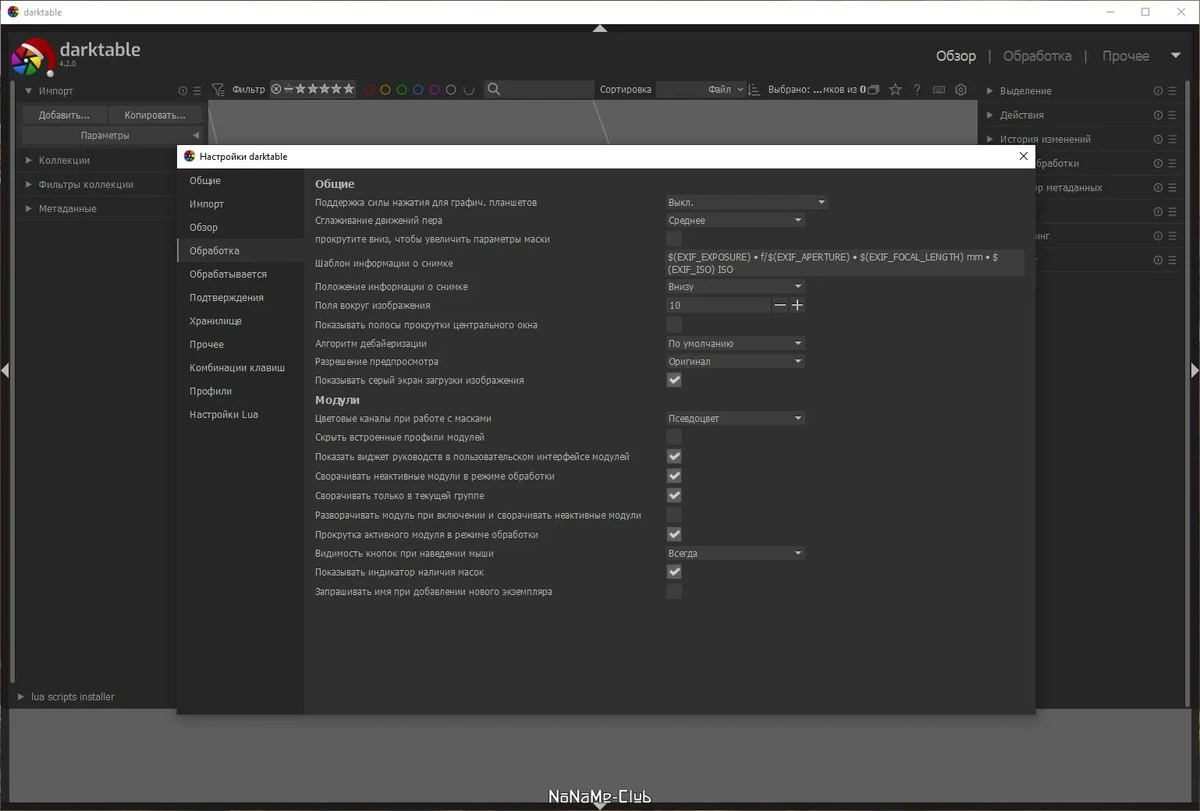Open the Импорт settings tab
Screen dimensions: 1200x811
240,204
